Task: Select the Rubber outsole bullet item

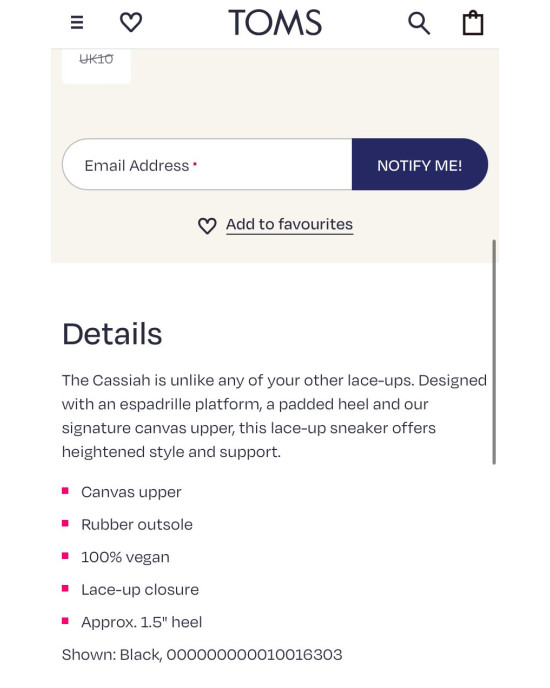Action: [137, 525]
